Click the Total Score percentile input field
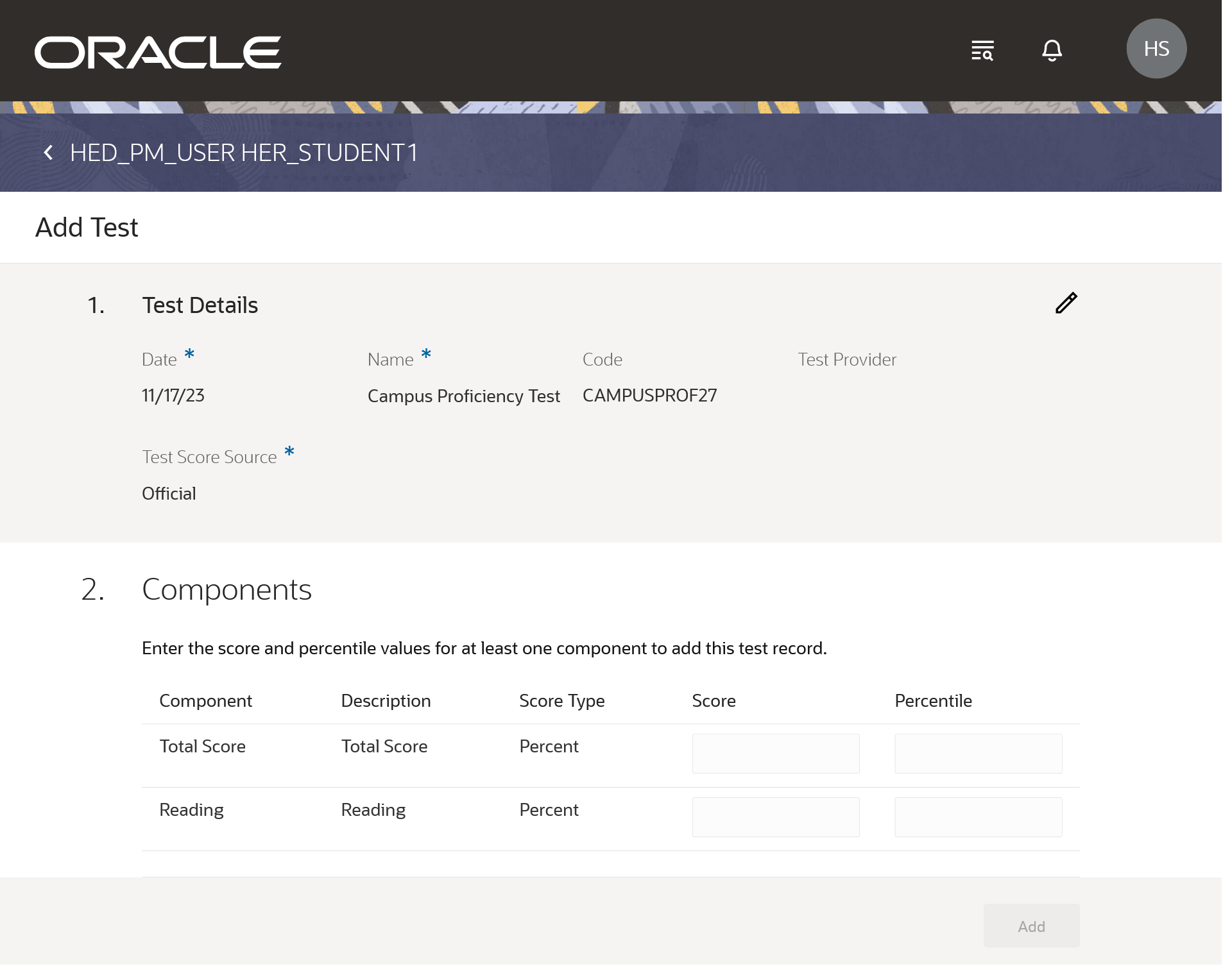Image resolution: width=1232 pixels, height=973 pixels. [x=978, y=754]
